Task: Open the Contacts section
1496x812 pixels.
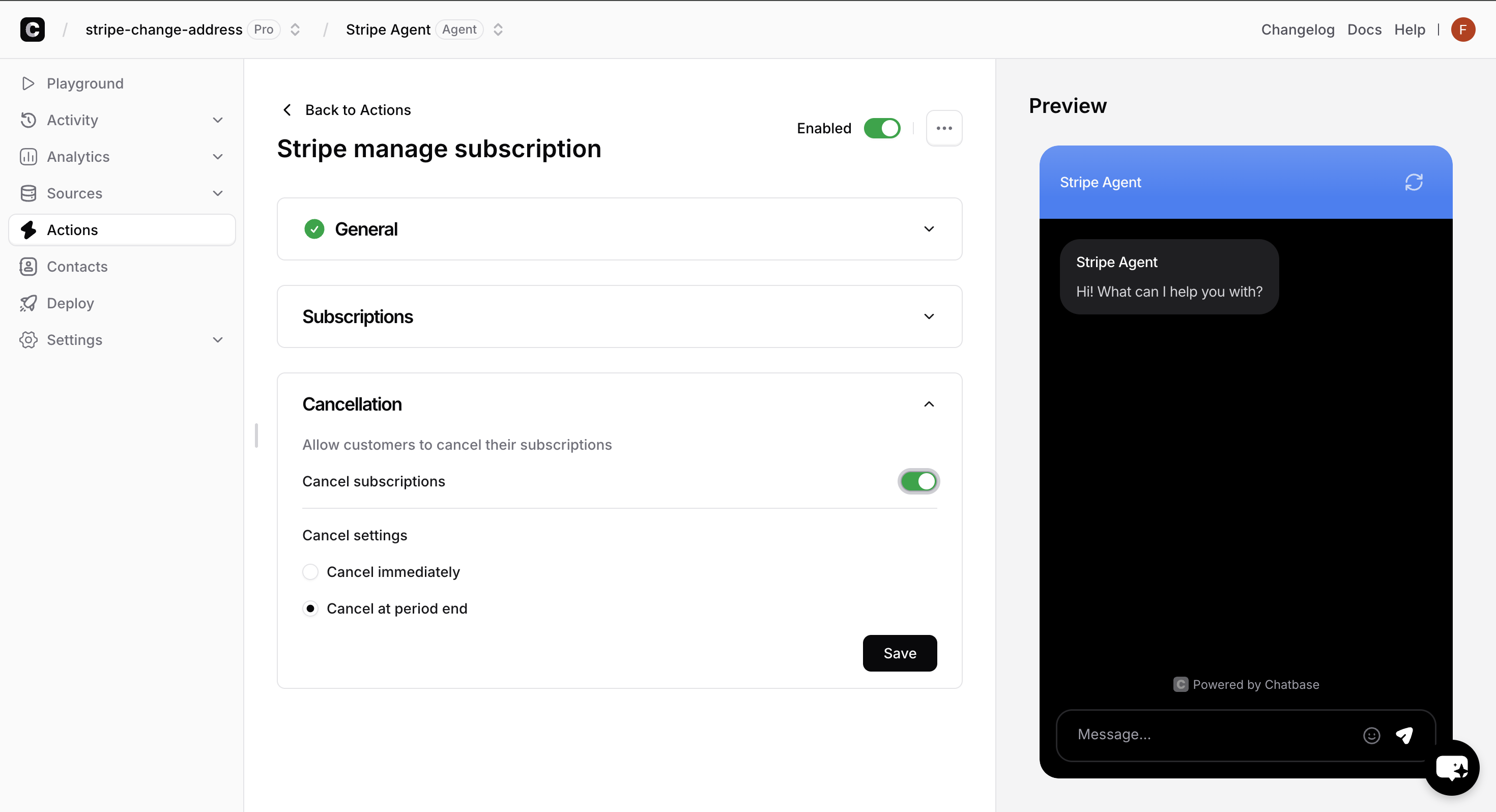Action: point(77,266)
